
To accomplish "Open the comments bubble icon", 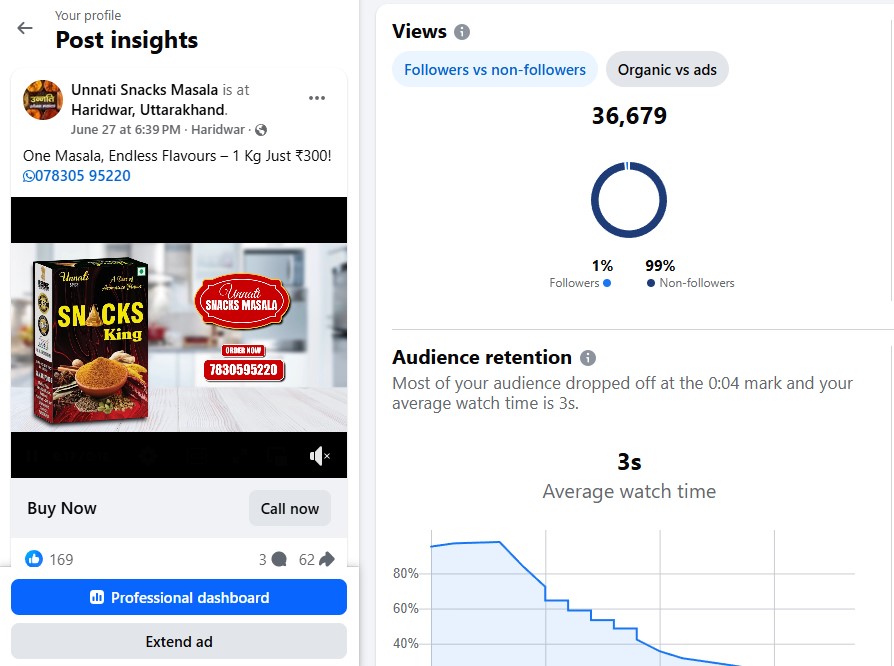I will (x=279, y=559).
